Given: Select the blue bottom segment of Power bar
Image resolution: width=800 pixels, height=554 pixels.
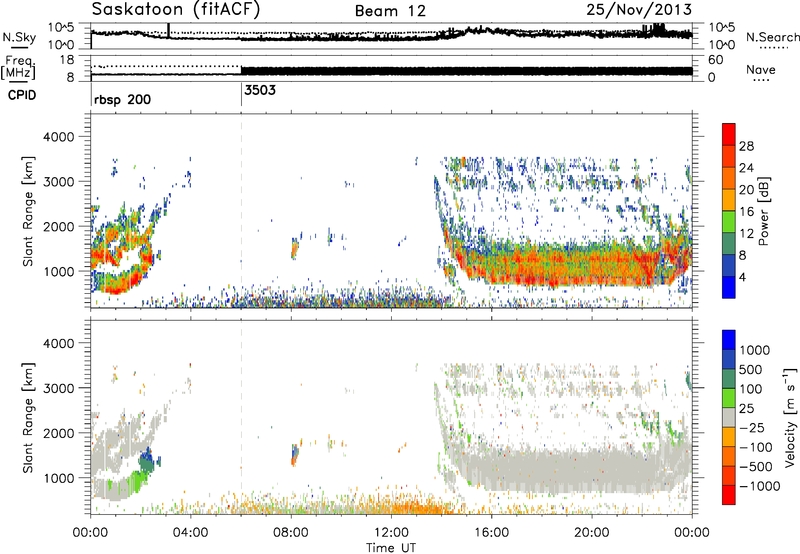Looking at the screenshot, I should pyautogui.click(x=729, y=288).
